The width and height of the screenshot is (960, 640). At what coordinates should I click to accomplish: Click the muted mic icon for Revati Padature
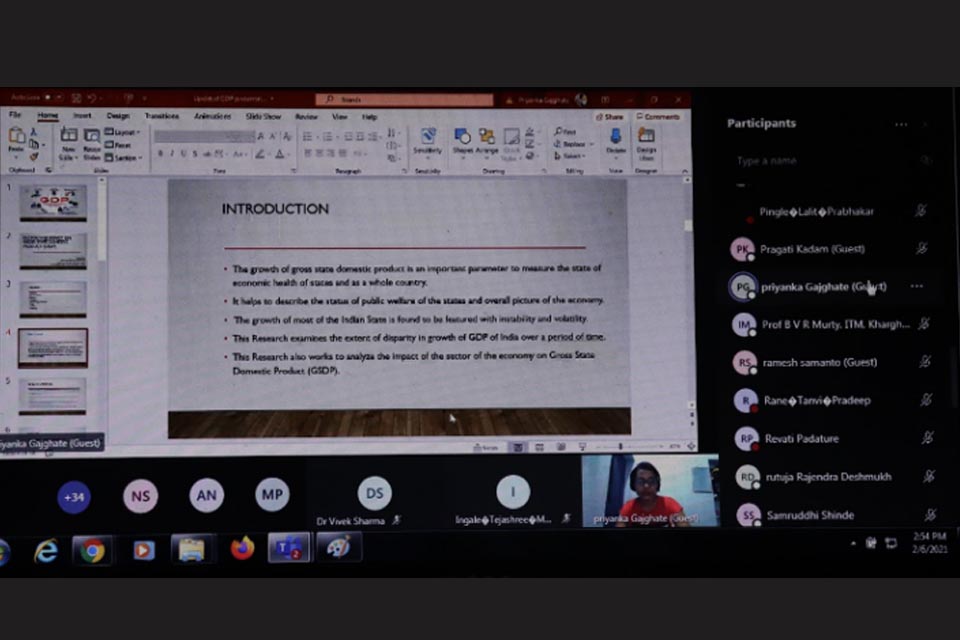[x=928, y=438]
